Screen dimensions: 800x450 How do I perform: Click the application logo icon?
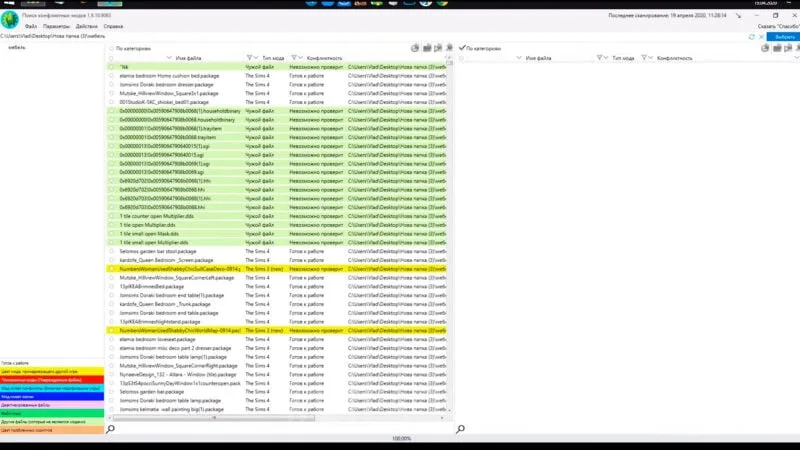point(10,20)
